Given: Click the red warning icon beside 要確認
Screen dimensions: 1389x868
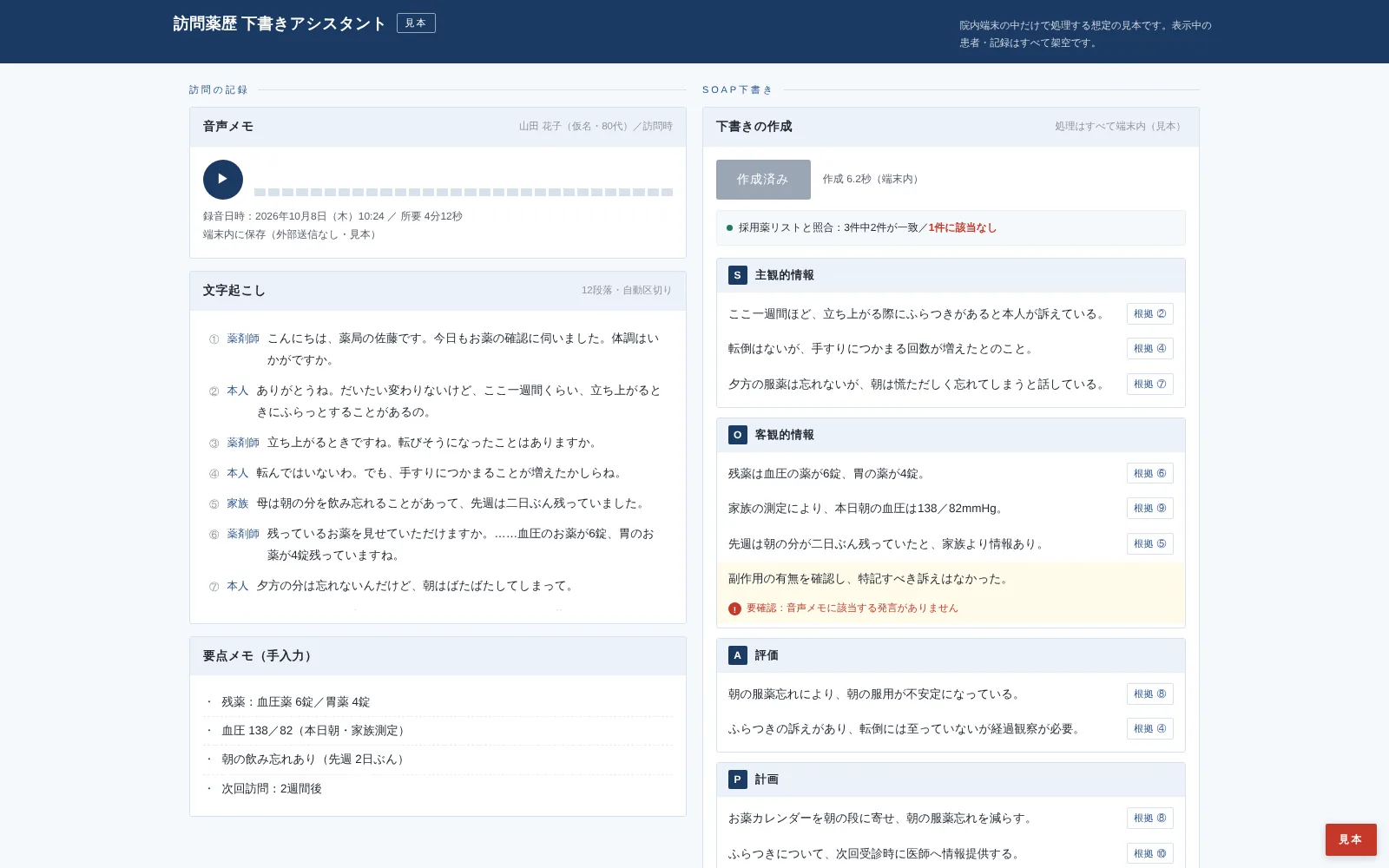Looking at the screenshot, I should point(734,608).
